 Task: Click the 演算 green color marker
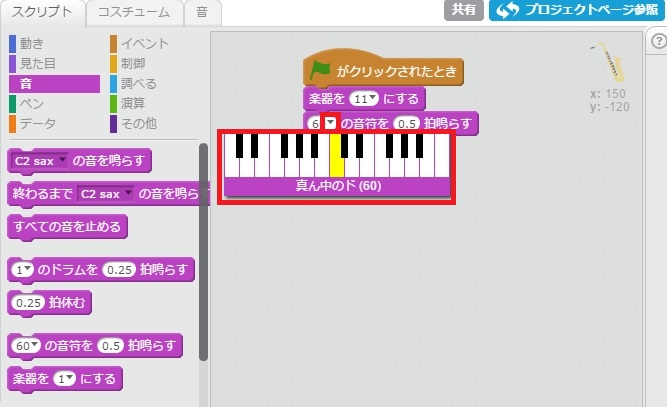113,104
